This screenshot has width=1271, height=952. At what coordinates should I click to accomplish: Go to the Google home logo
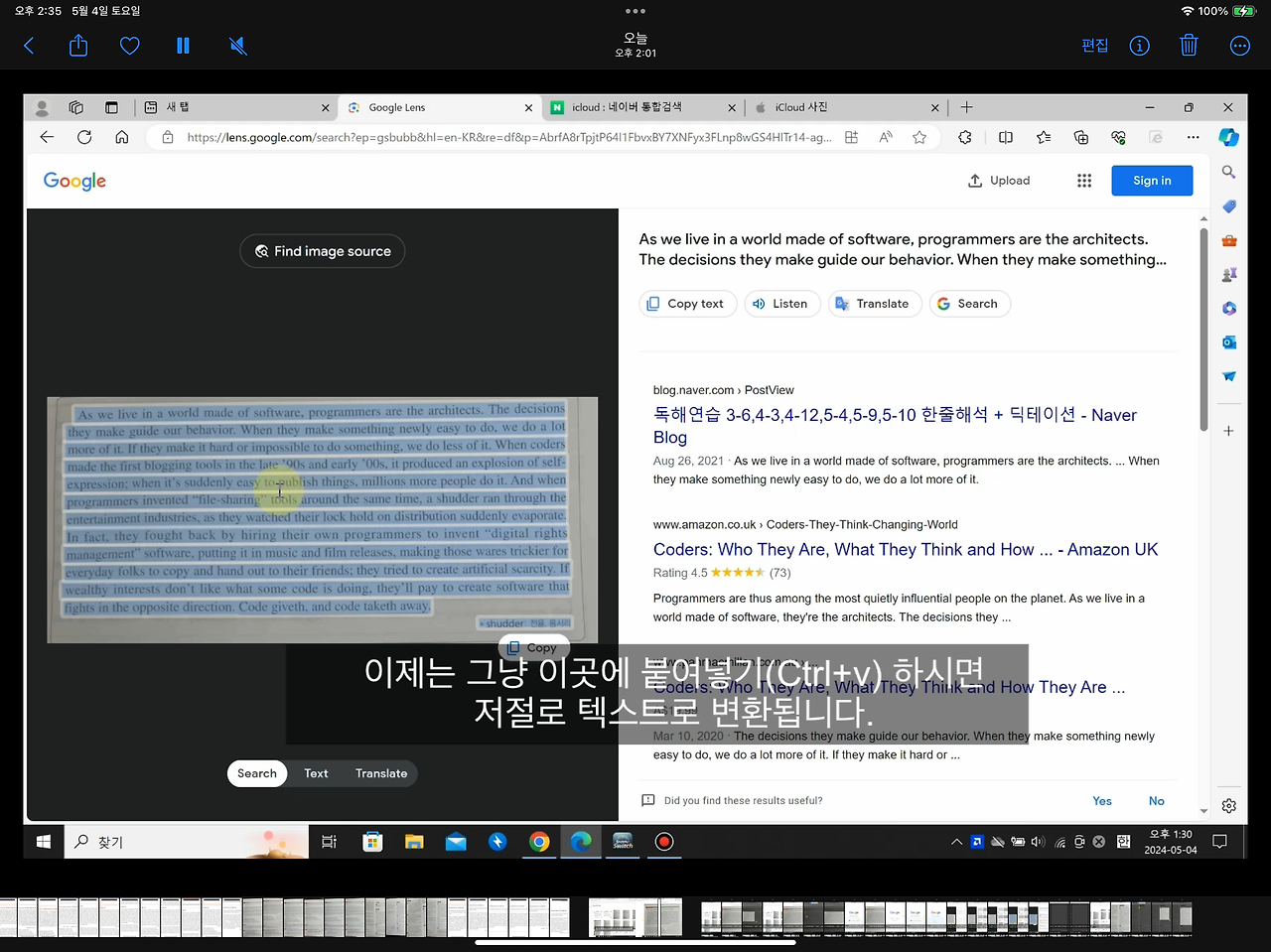pos(74,181)
